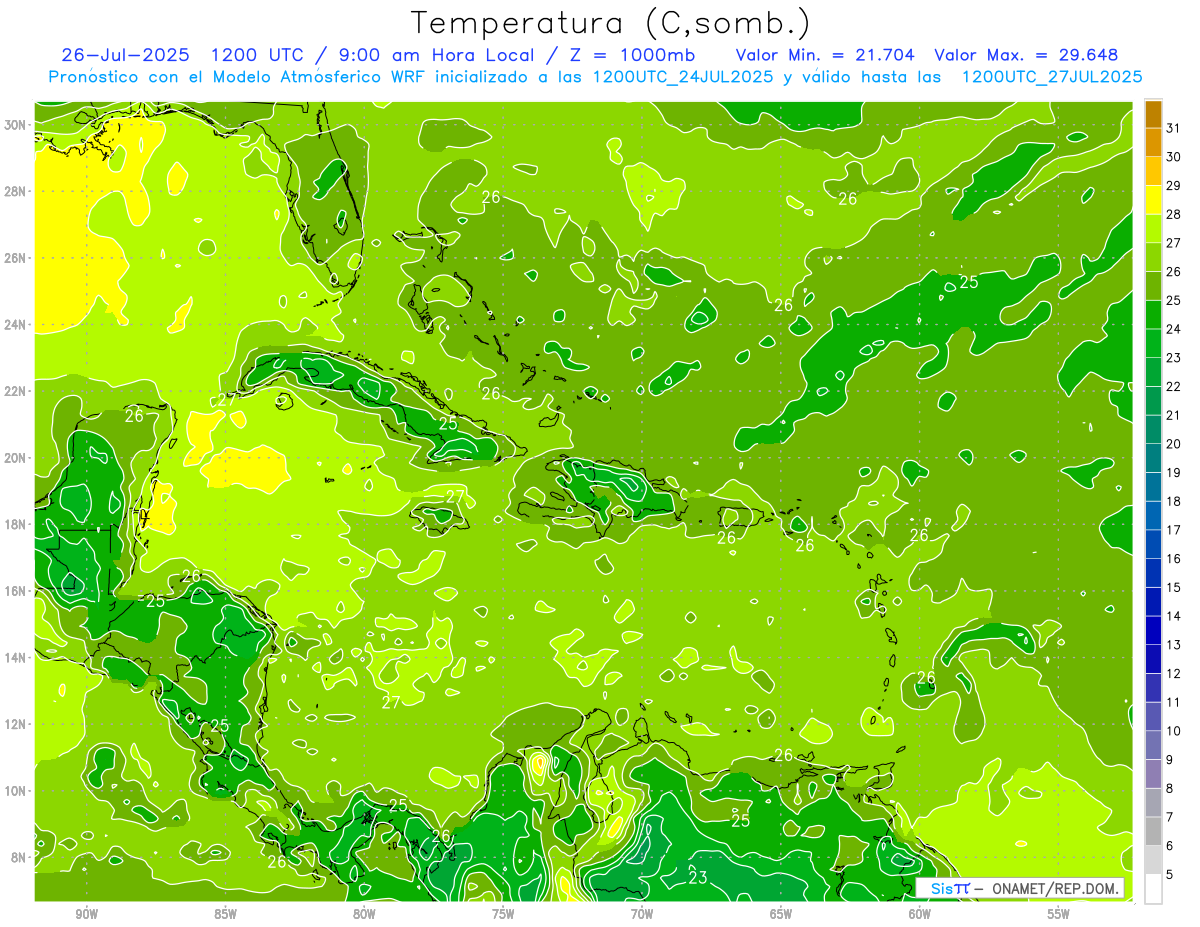Click the color scale label '9'
This screenshot has width=1200, height=927.
(x=1169, y=759)
